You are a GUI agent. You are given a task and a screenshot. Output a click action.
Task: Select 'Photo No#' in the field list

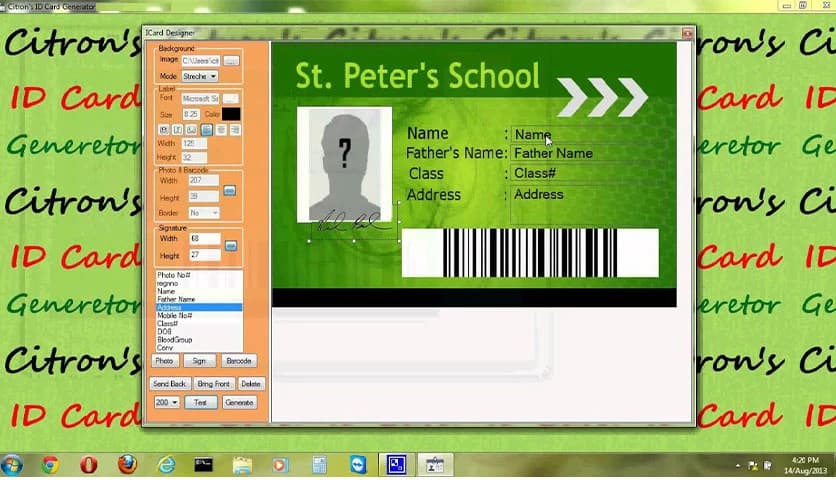(198, 275)
